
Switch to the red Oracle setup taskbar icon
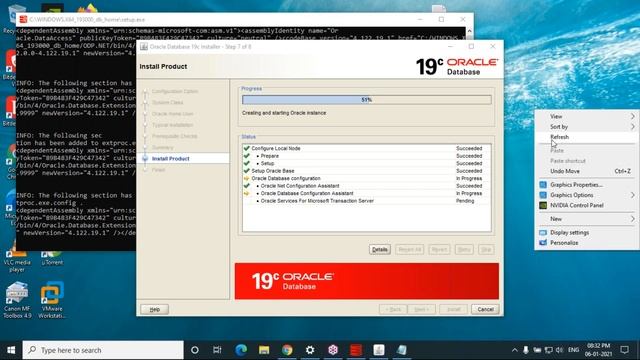[x=356, y=350]
